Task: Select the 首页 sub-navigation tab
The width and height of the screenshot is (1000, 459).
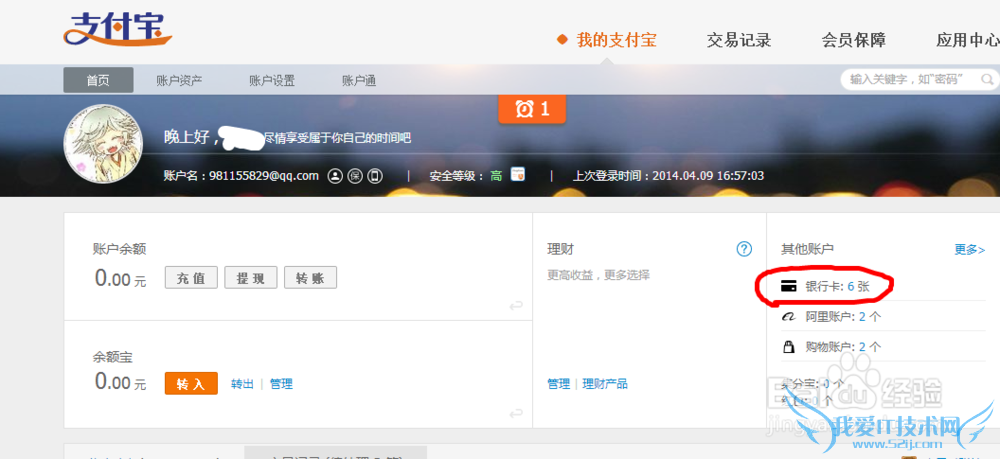Action: pos(98,80)
